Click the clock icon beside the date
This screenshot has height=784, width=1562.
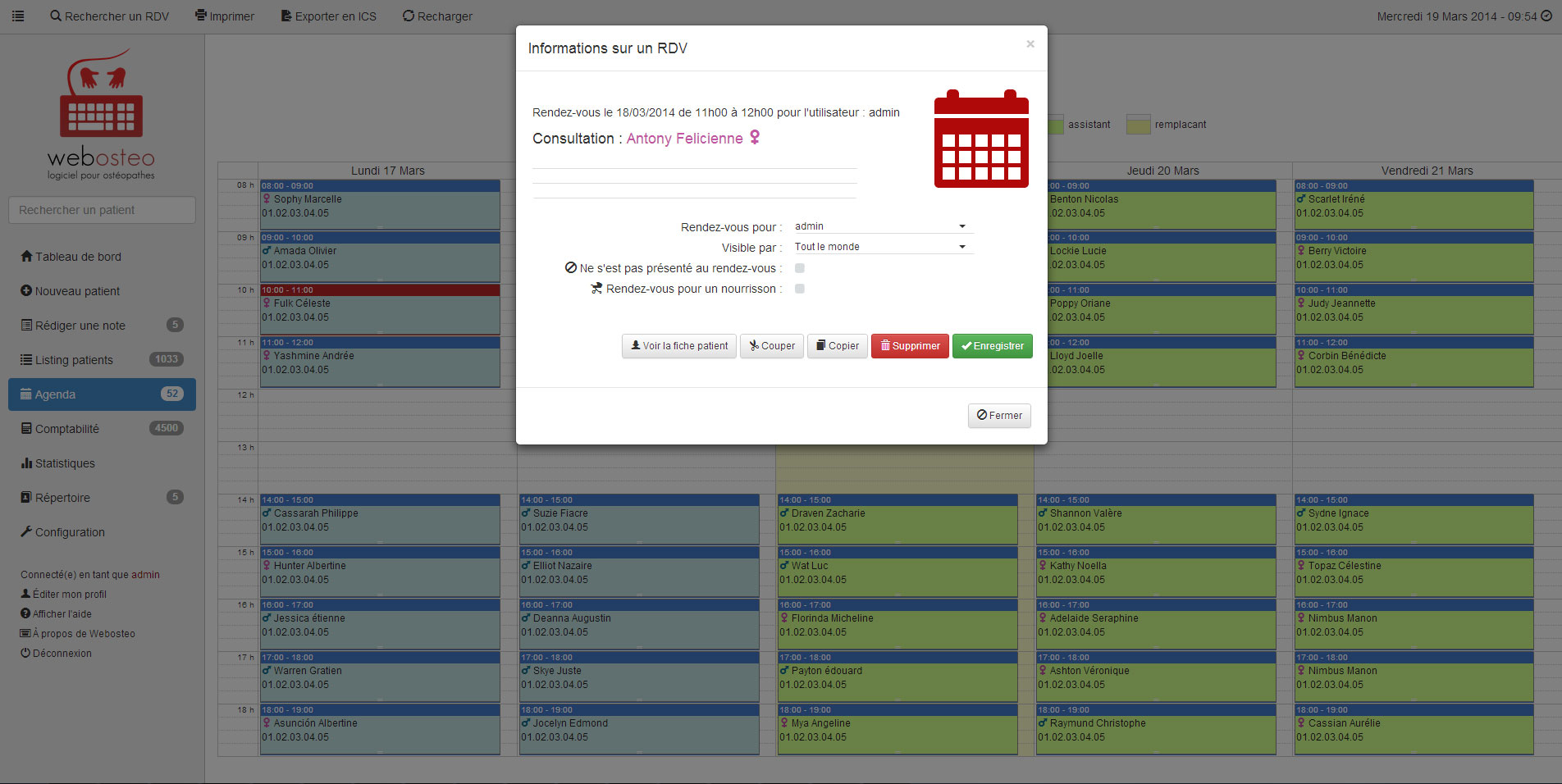(x=1546, y=16)
